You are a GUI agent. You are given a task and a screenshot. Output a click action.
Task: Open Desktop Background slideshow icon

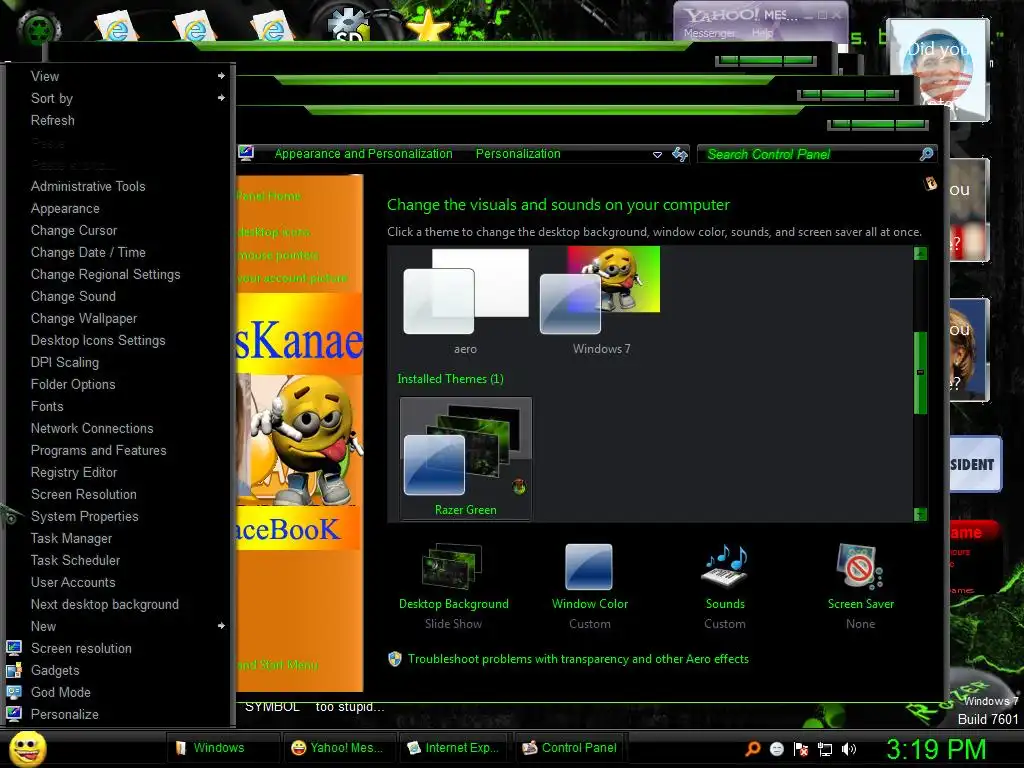tap(453, 567)
